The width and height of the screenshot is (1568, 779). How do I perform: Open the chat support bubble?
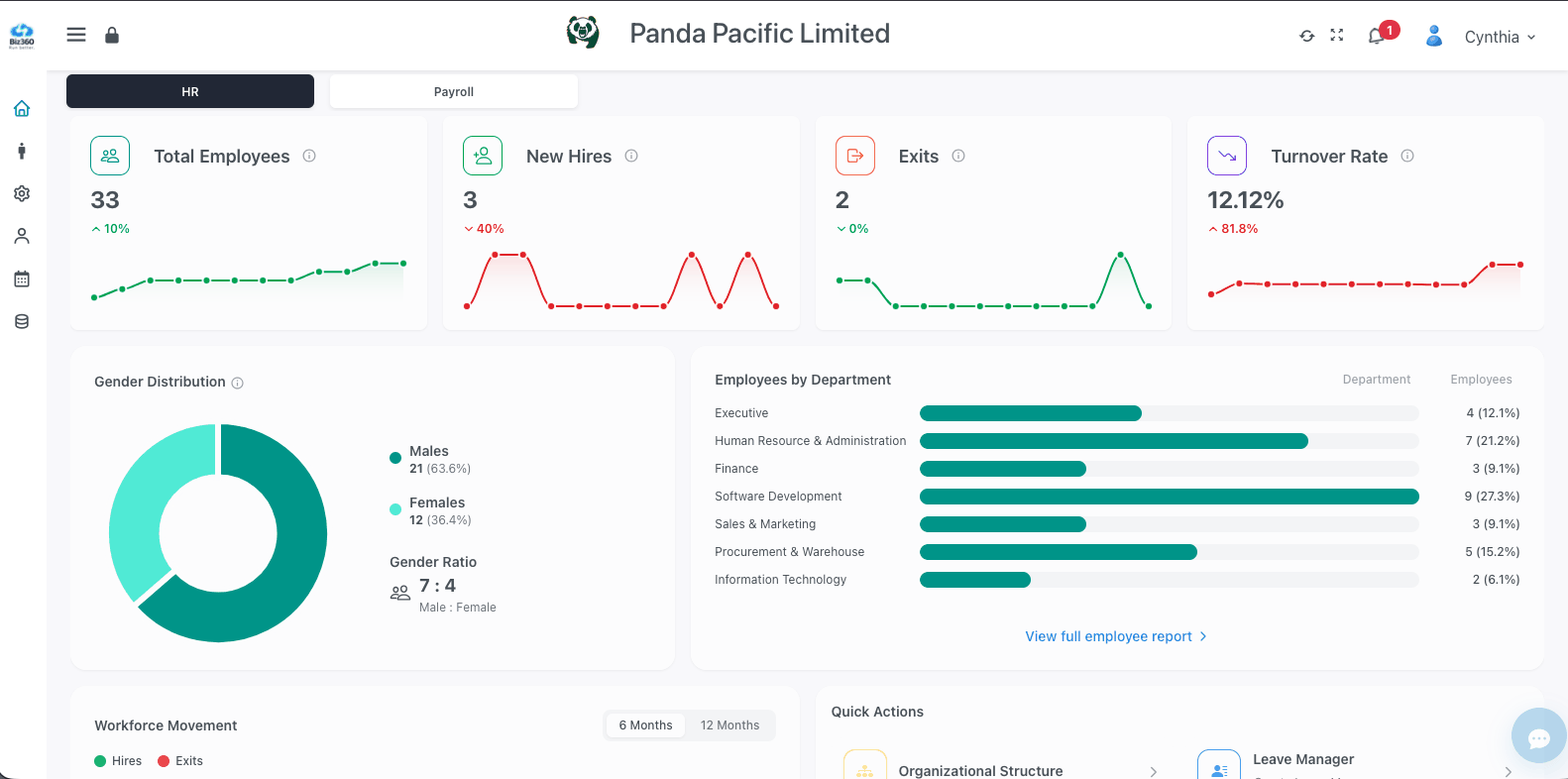pos(1538,736)
